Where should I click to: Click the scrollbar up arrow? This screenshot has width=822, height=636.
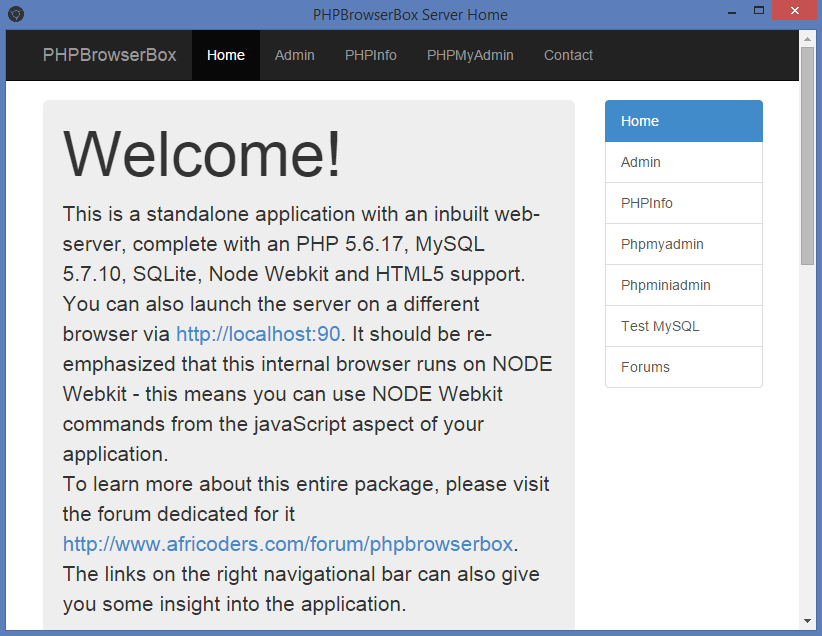click(807, 38)
